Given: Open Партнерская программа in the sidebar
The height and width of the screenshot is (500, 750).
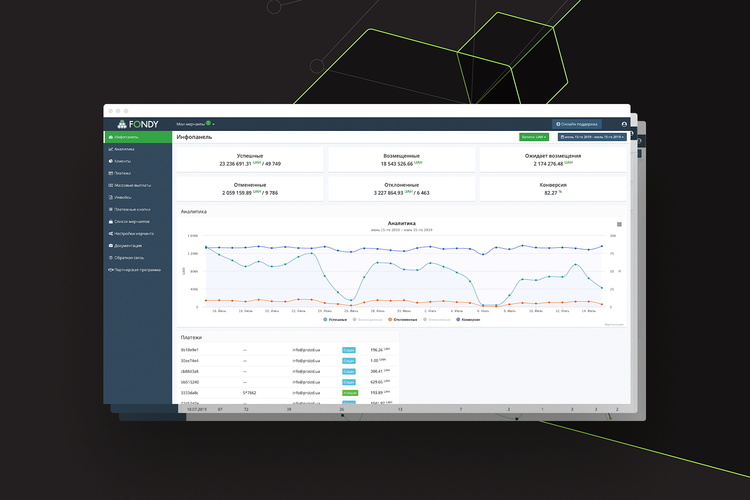Looking at the screenshot, I should pos(134,270).
